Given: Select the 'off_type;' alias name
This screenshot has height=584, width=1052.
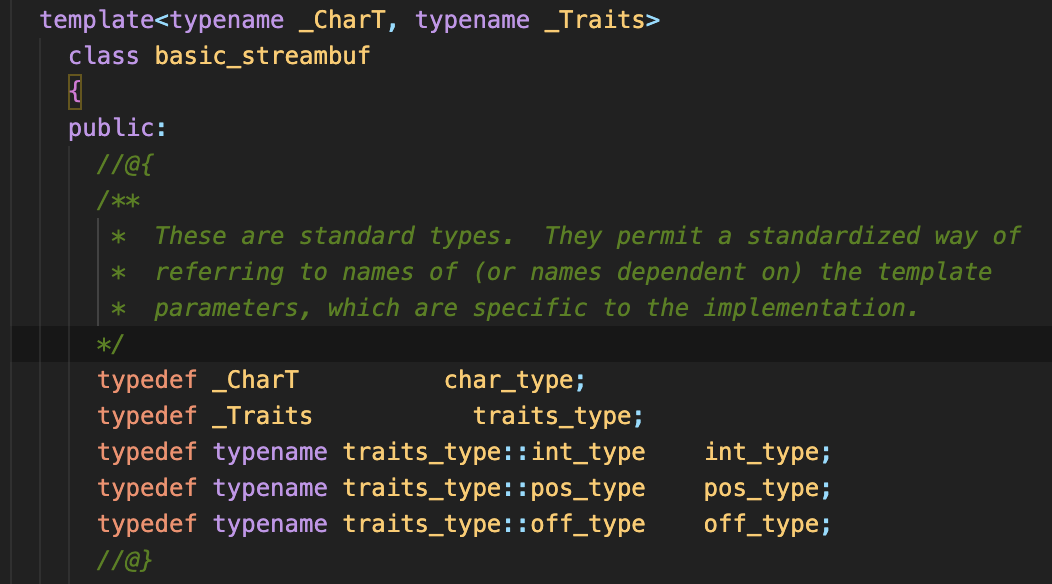Looking at the screenshot, I should click(768, 524).
